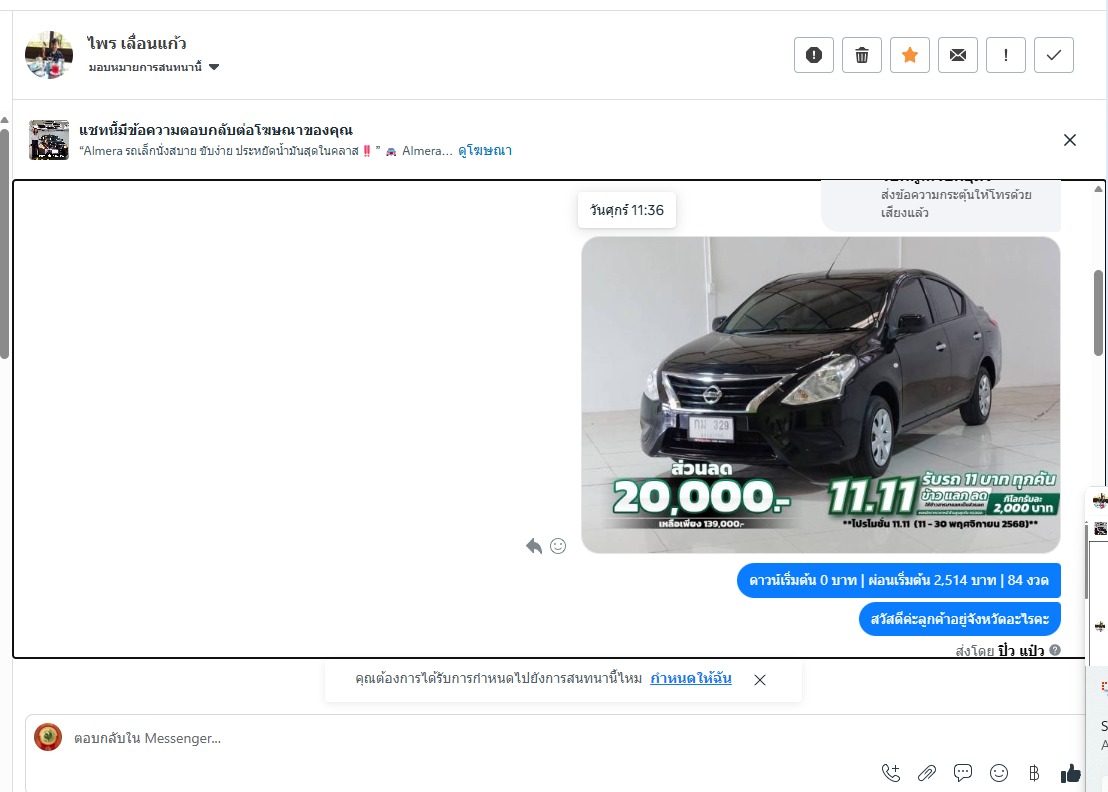Screen dimensions: 1108x792
Task: Click the วันศุกร์ 11:36 timestamp label
Action: 627,211
